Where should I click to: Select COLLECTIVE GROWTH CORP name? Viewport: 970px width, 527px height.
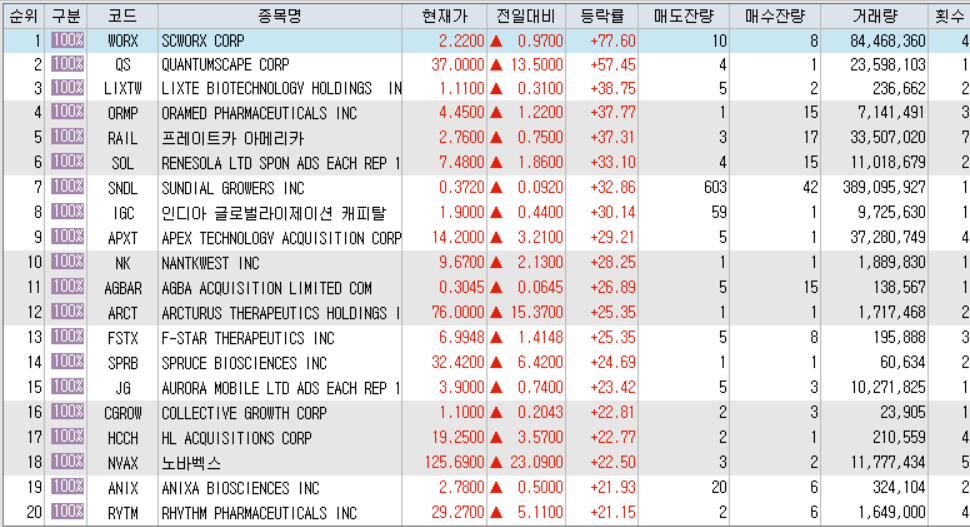pyautogui.click(x=244, y=413)
